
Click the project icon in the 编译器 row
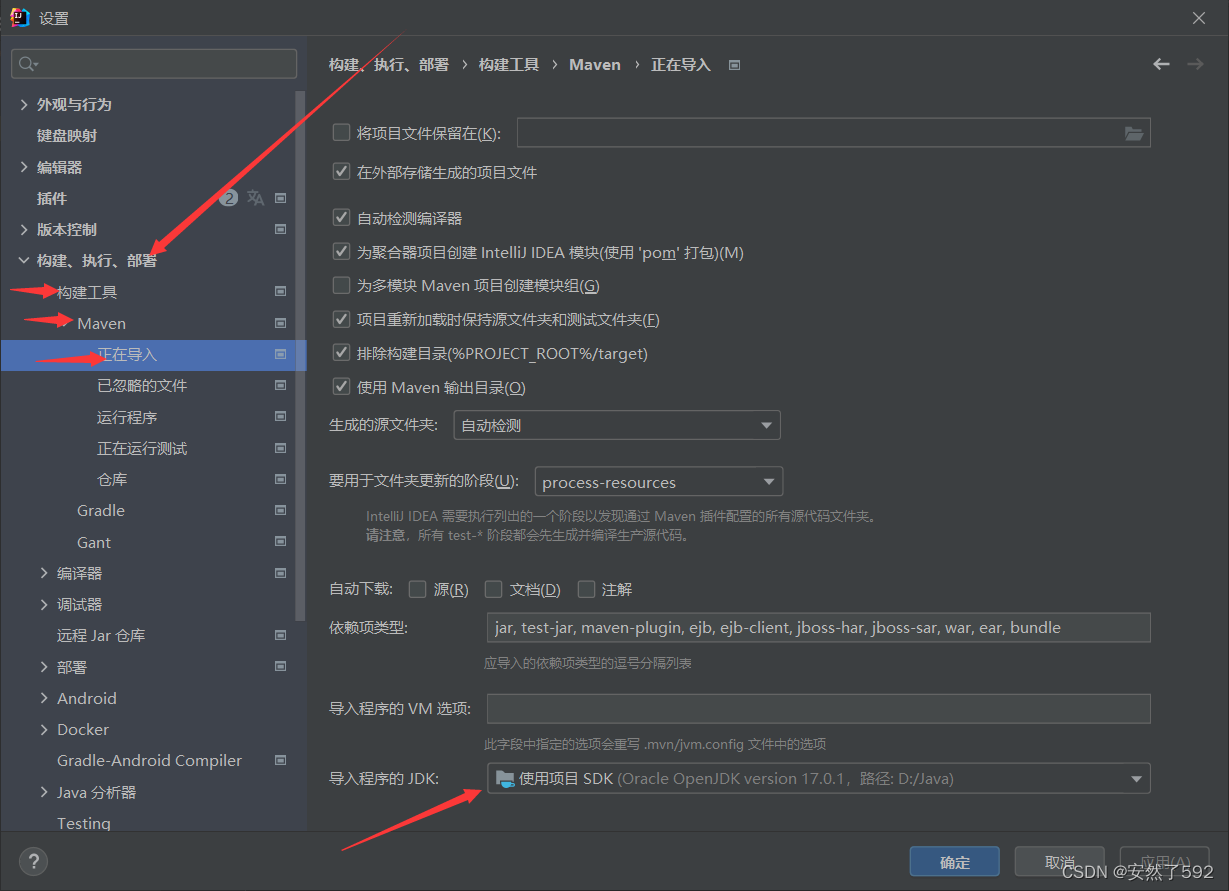pyautogui.click(x=280, y=573)
